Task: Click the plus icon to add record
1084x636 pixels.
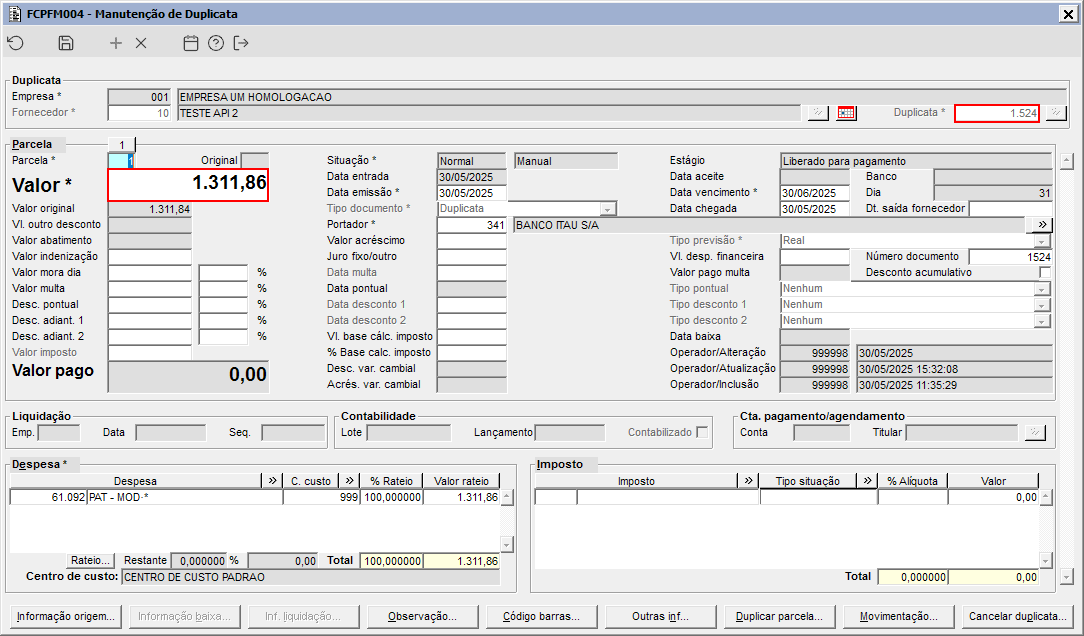Action: [x=116, y=43]
